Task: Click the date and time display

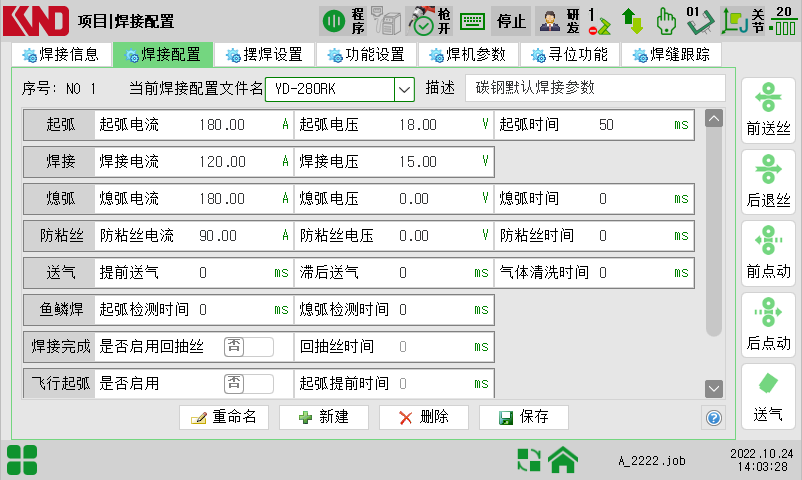Action: pyautogui.click(x=761, y=460)
